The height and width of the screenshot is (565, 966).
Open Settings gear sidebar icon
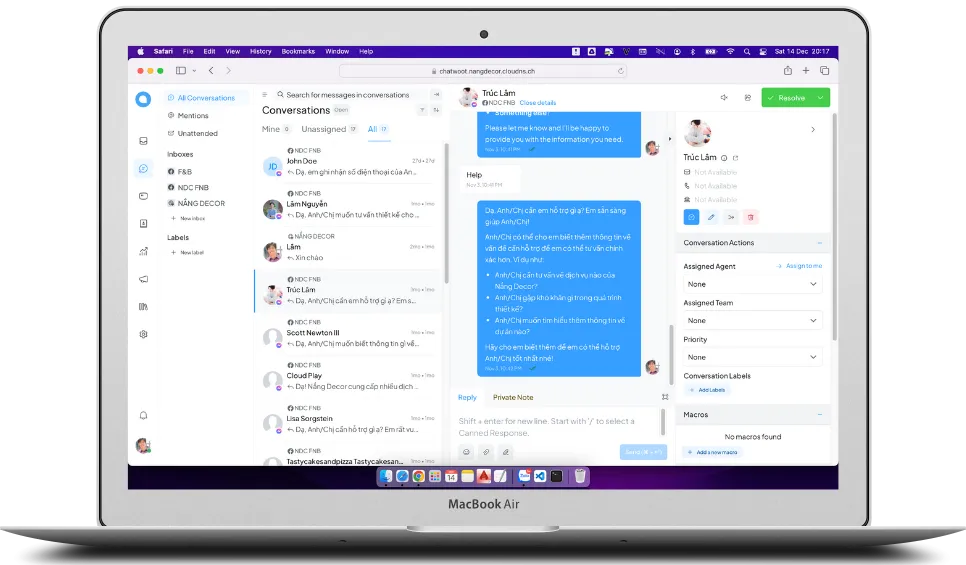coord(144,334)
